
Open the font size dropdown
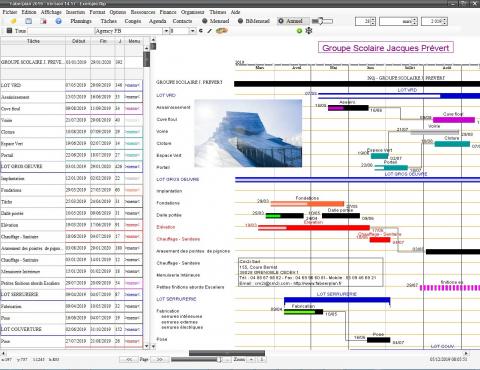point(193,31)
